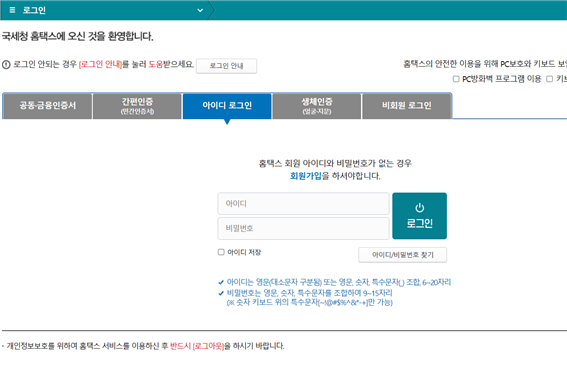Switch to 생체인증 tab
The width and height of the screenshot is (567, 370).
pos(317,106)
